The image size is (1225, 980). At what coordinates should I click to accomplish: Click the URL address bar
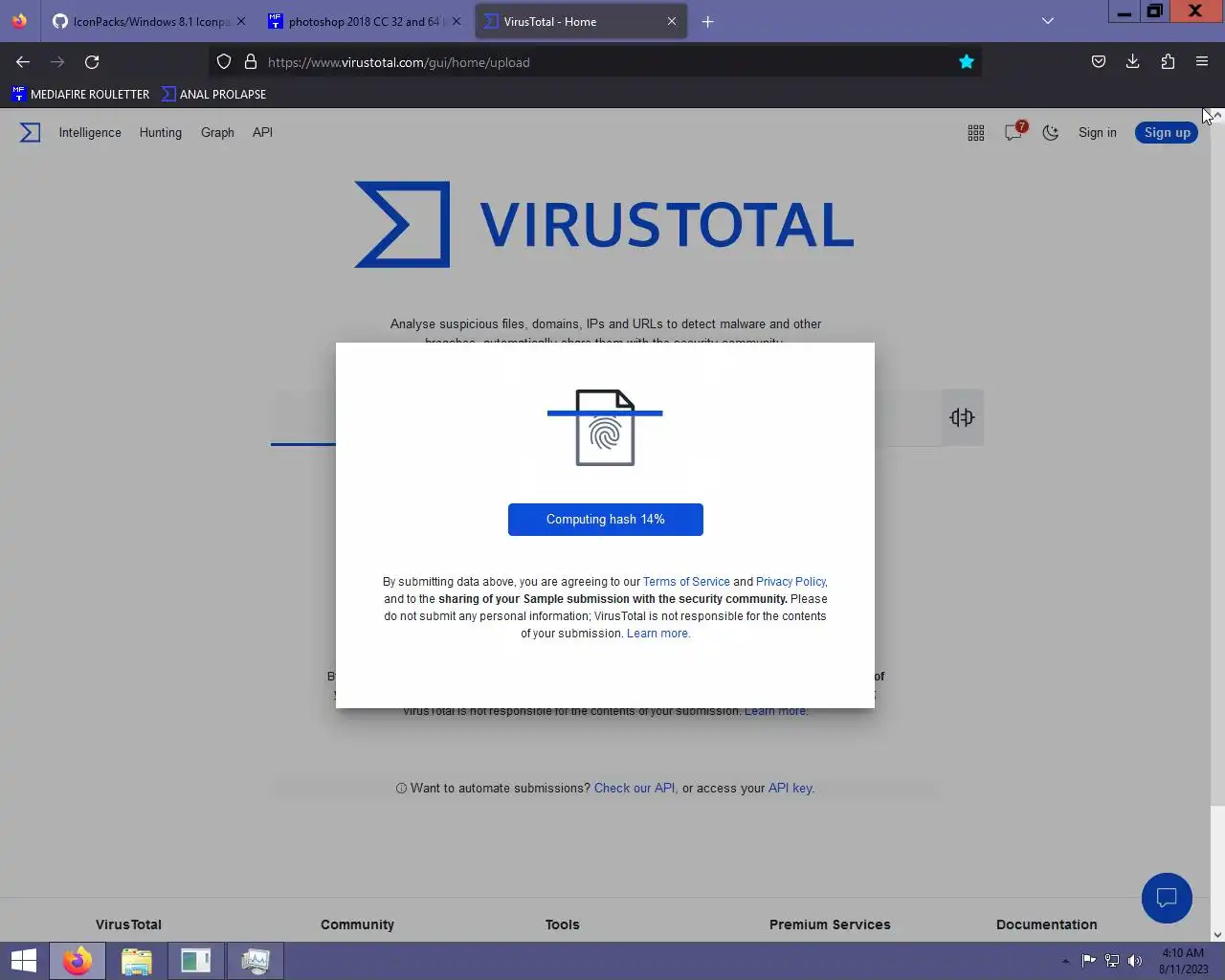[x=593, y=62]
